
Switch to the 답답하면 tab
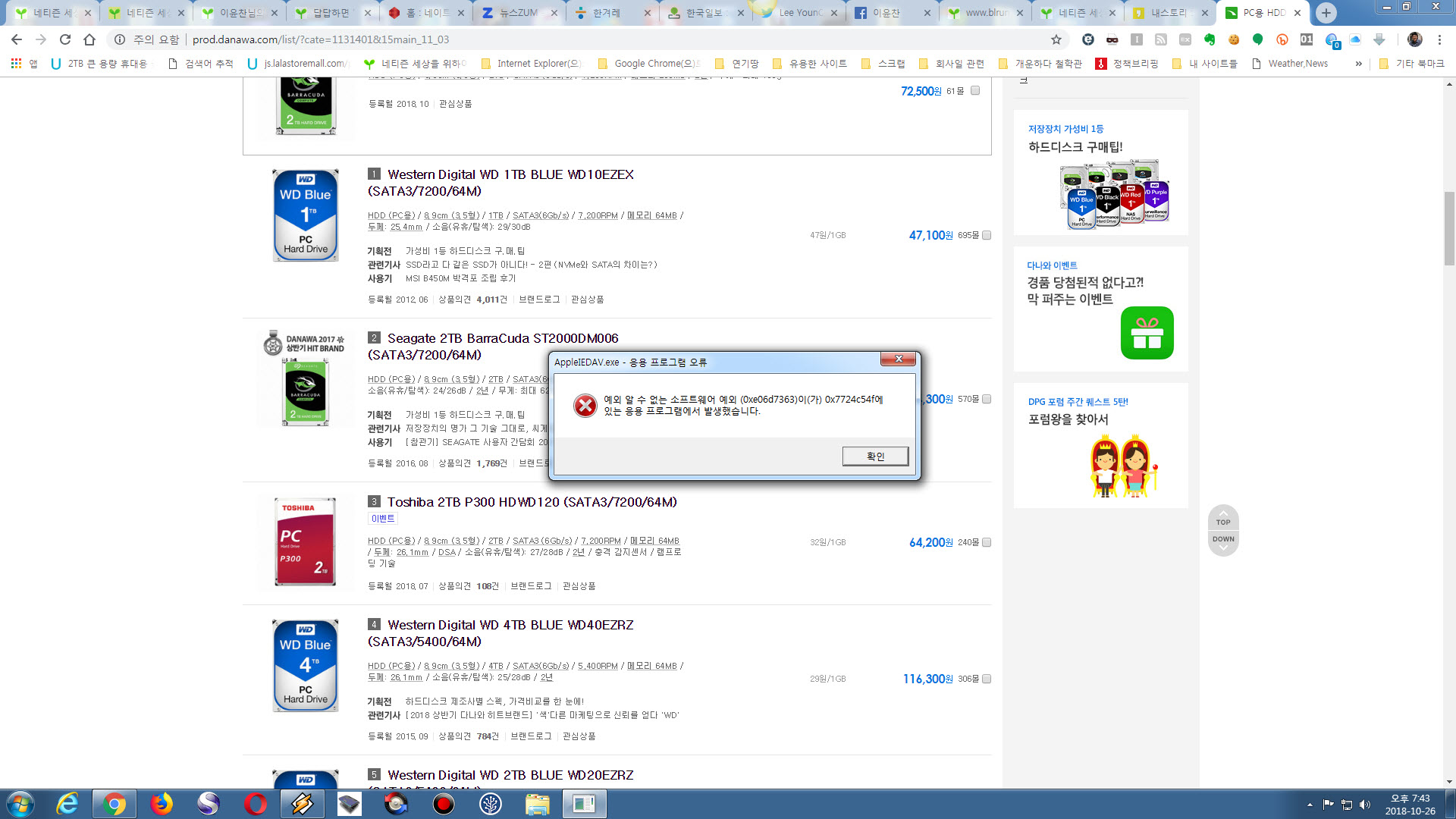click(x=331, y=13)
